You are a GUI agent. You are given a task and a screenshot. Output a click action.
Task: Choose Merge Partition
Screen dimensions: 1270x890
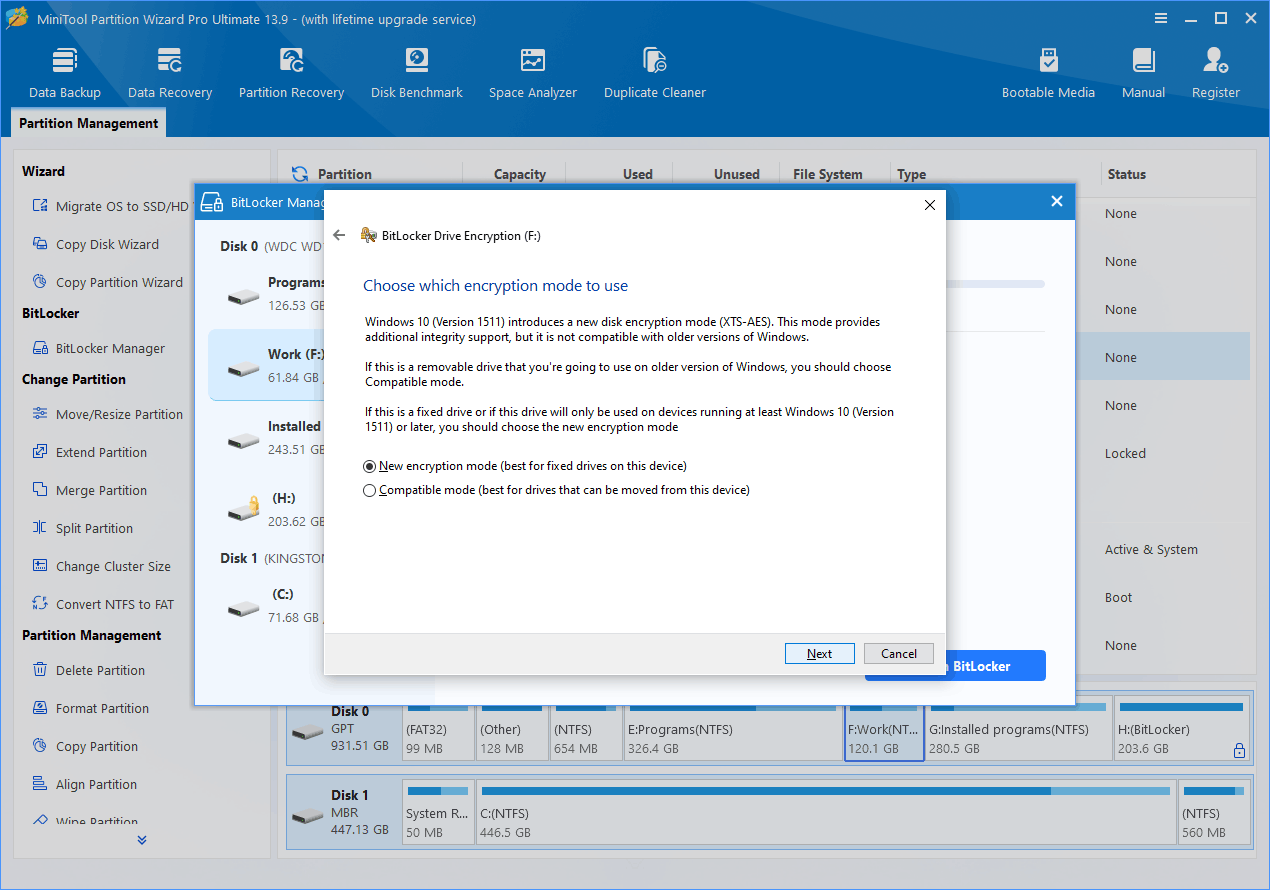[x=89, y=490]
